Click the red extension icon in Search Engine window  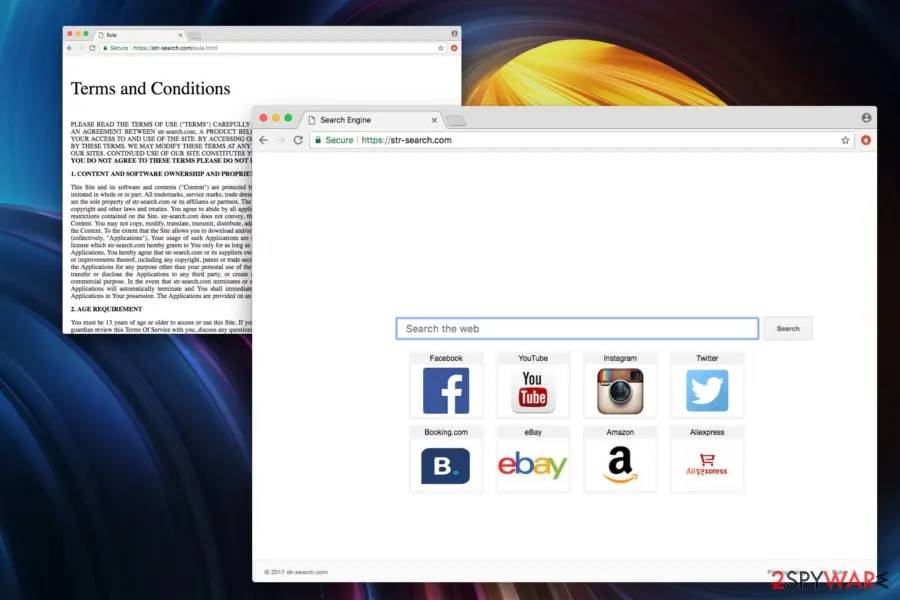[866, 140]
